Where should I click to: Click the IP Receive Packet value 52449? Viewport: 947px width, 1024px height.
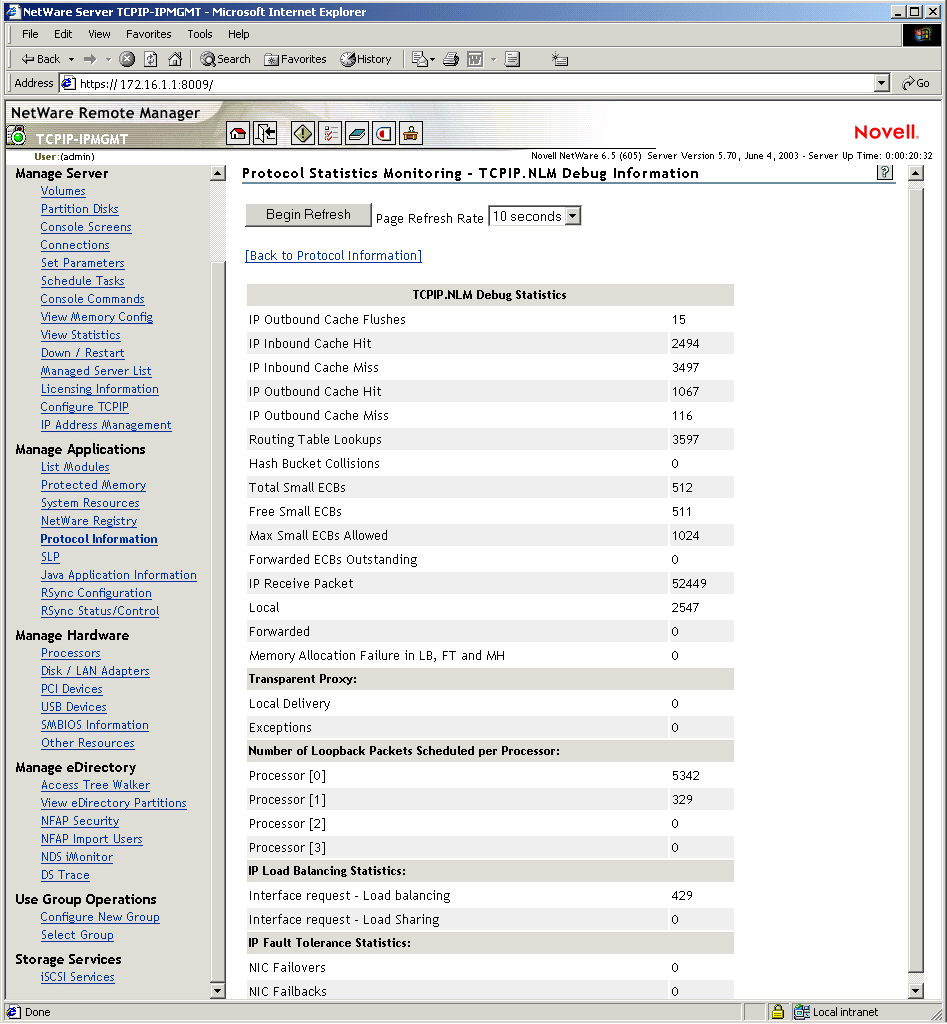tap(689, 584)
